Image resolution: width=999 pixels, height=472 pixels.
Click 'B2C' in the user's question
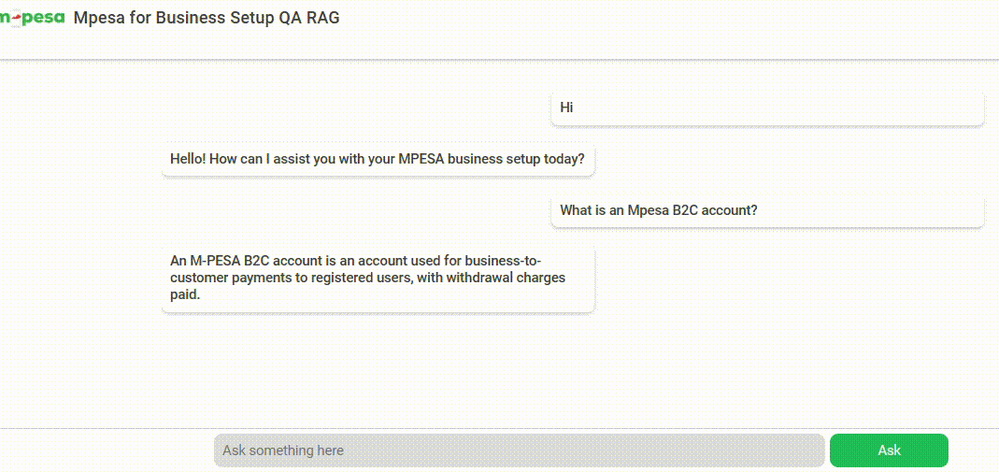click(x=686, y=210)
